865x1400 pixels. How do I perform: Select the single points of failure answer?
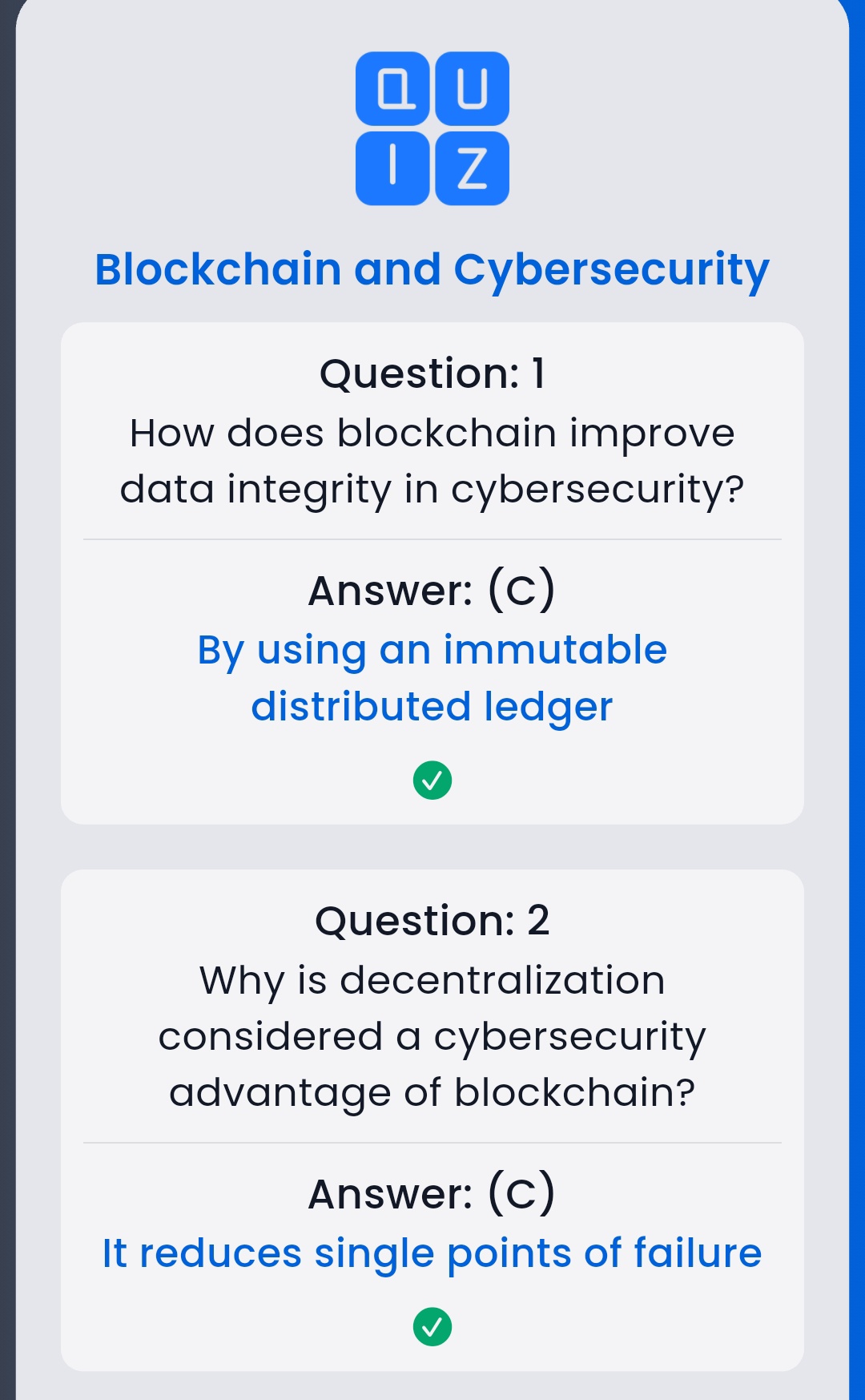coord(432,1253)
